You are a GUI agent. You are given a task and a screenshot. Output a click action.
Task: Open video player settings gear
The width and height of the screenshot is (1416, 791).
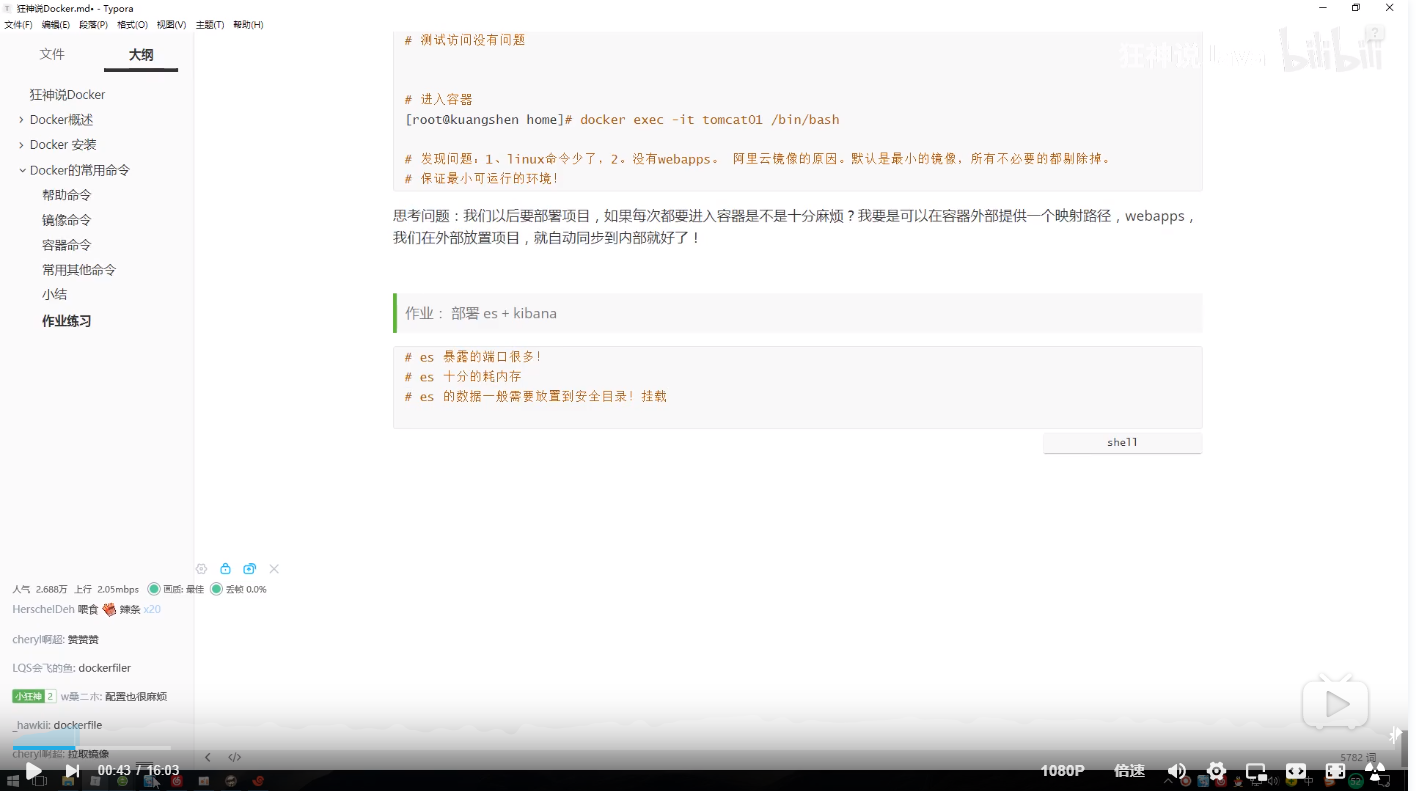click(1216, 771)
